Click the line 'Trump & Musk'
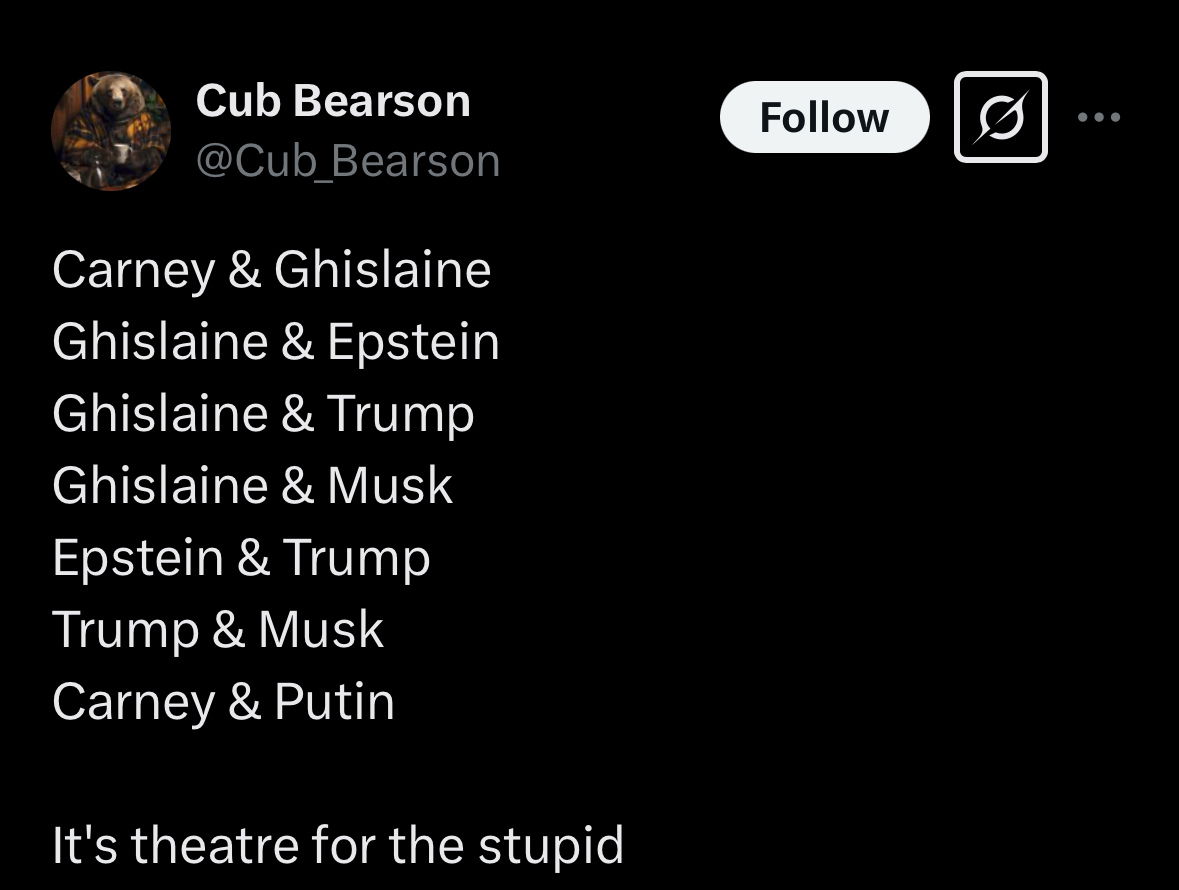This screenshot has width=1179, height=890. pos(218,630)
